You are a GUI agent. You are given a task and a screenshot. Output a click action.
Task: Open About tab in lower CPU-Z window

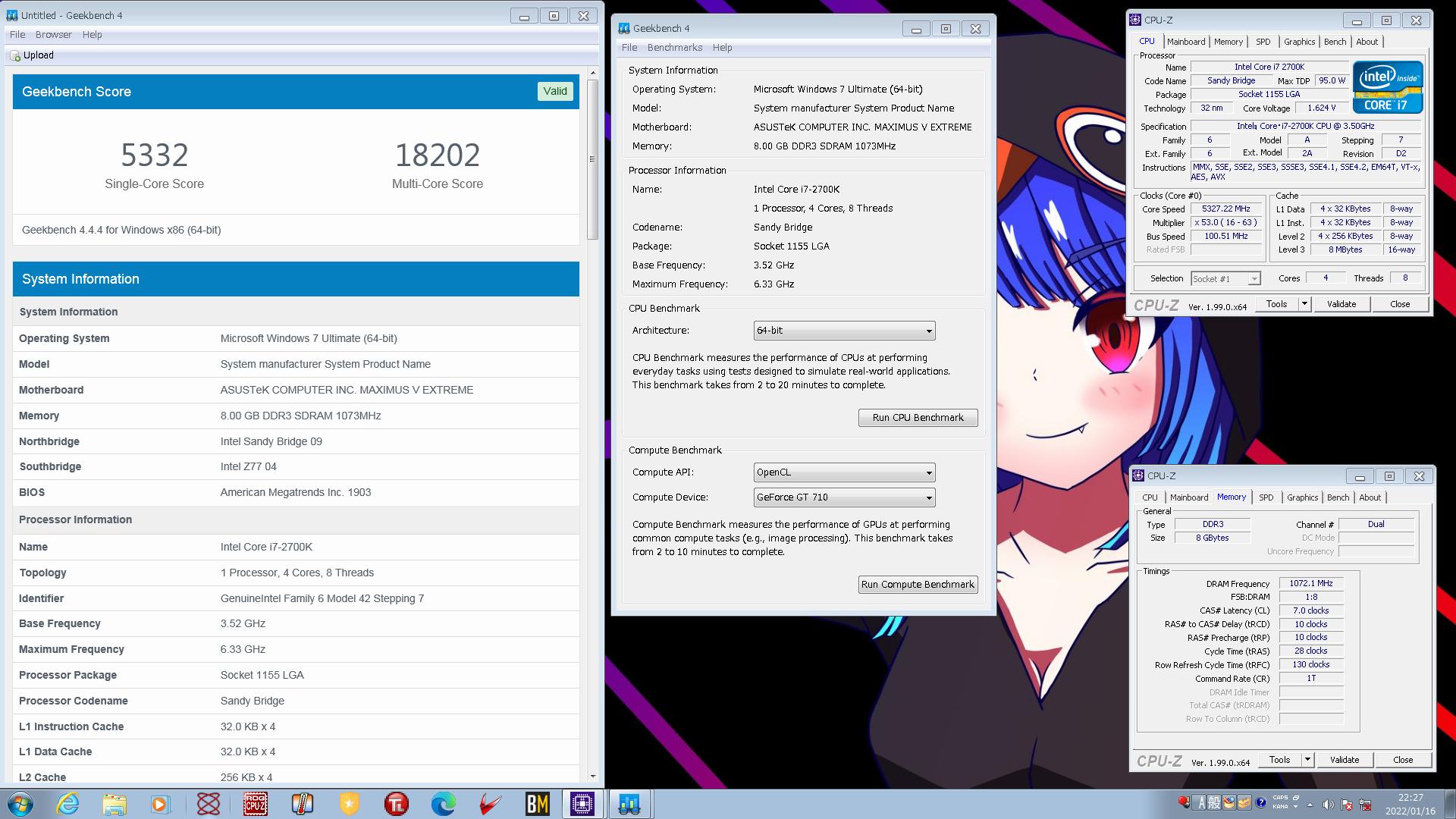1370,497
